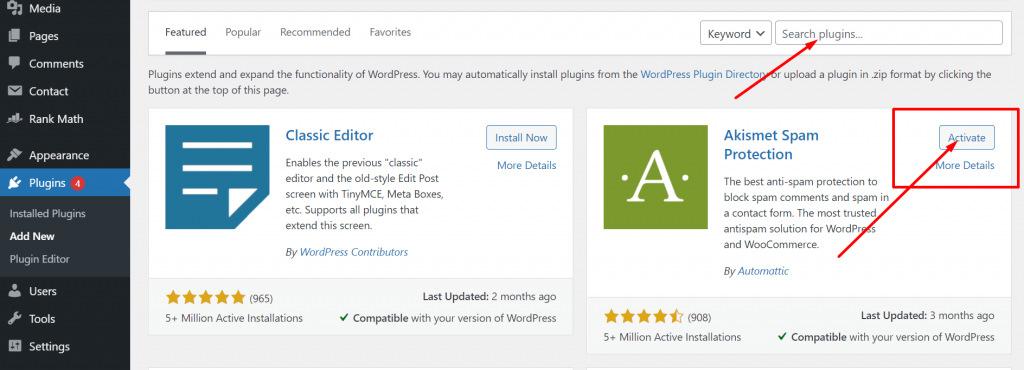Click the Search plugins input field
This screenshot has width=1024, height=370.
tap(888, 33)
